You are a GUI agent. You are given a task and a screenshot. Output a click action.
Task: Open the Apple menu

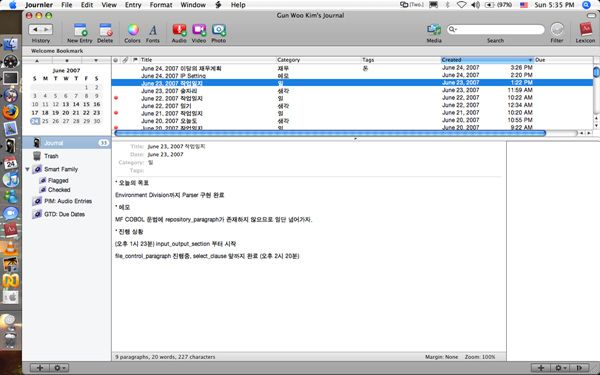13,5
